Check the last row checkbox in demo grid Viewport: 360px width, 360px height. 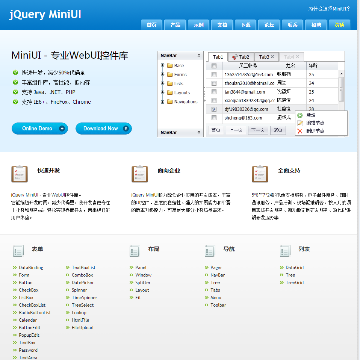pos(214,118)
